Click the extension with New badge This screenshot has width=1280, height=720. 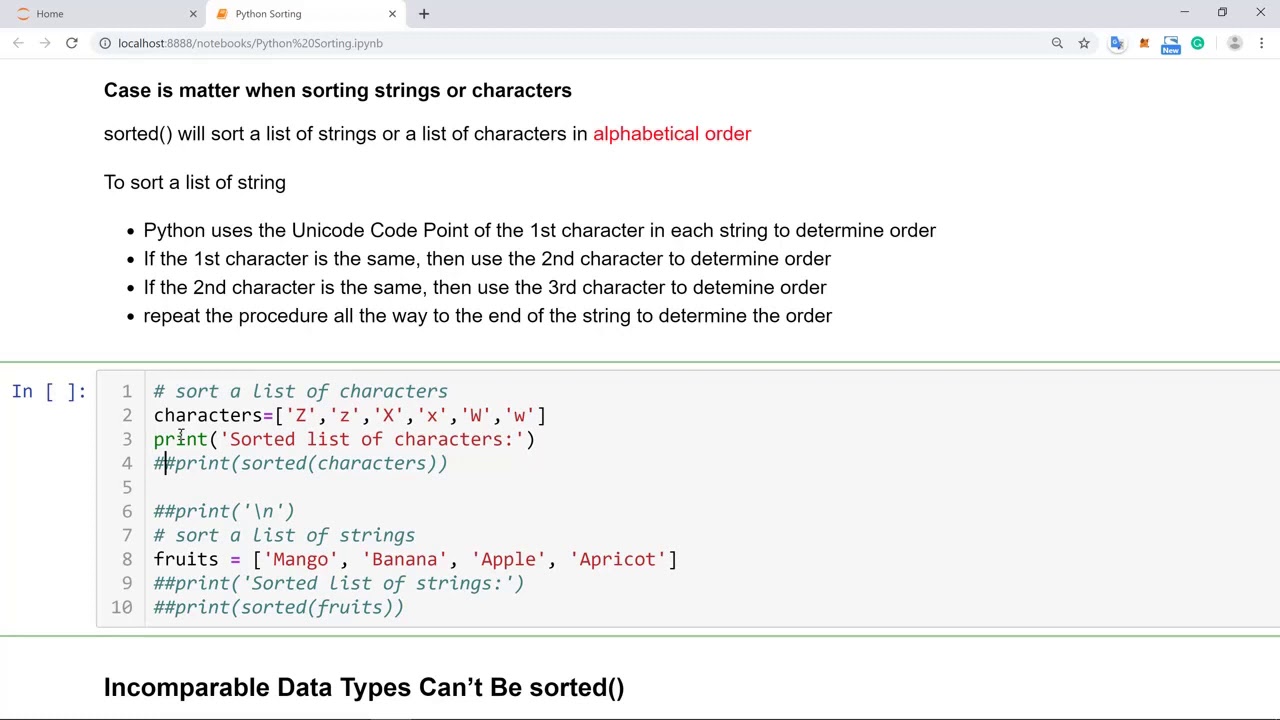1171,44
